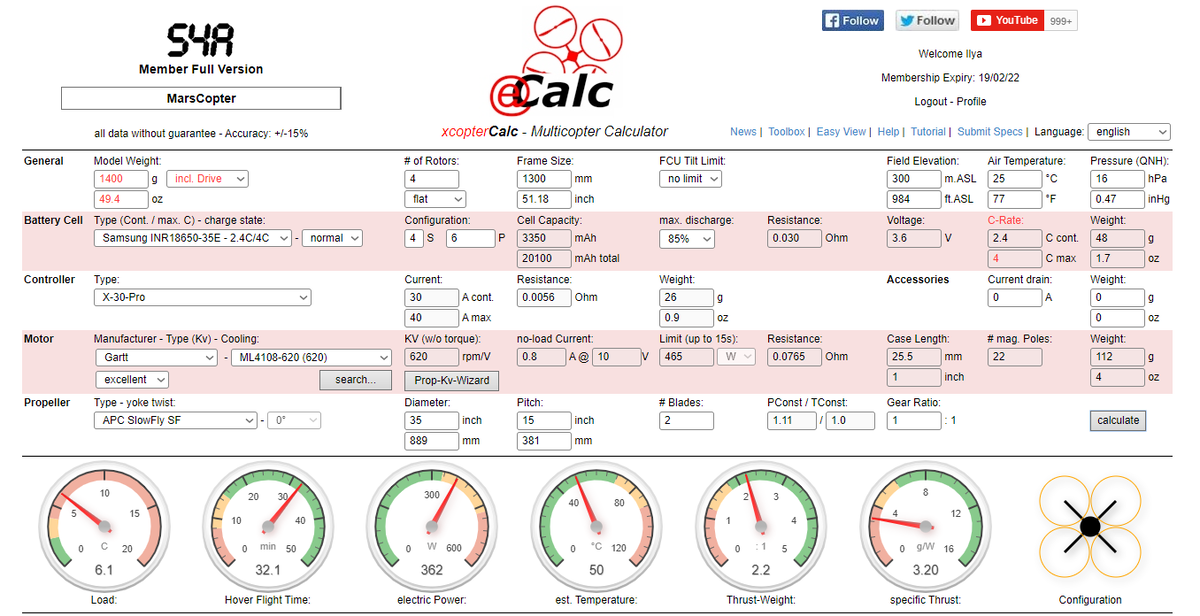This screenshot has height=616, width=1200.
Task: Open the propeller type APC SlowFly dropdown
Action: click(x=176, y=421)
